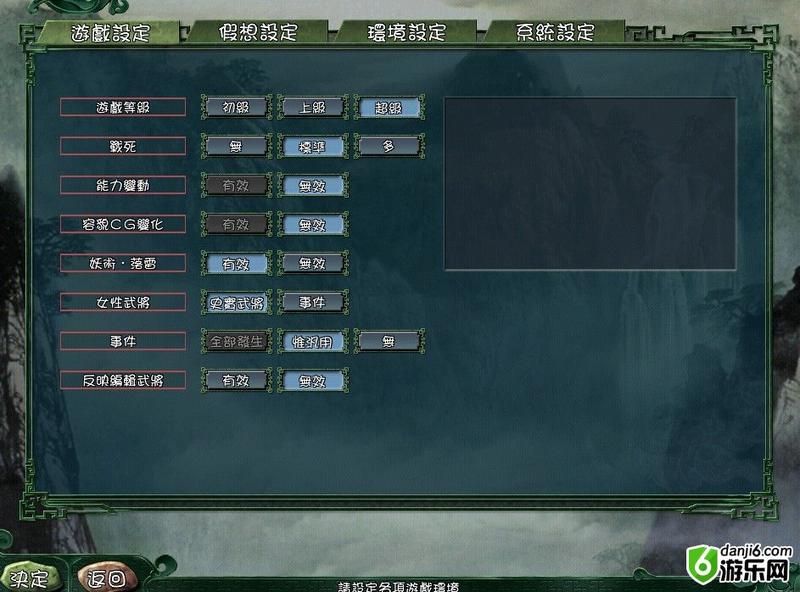Choose 有效 for 容貌CG變化
Viewport: 800px width, 592px height.
[236, 225]
